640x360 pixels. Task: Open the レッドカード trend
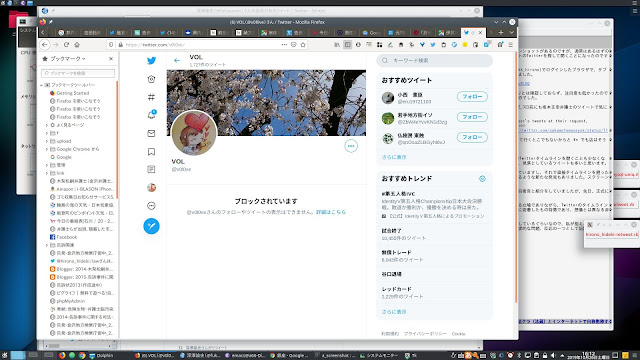[434, 293]
